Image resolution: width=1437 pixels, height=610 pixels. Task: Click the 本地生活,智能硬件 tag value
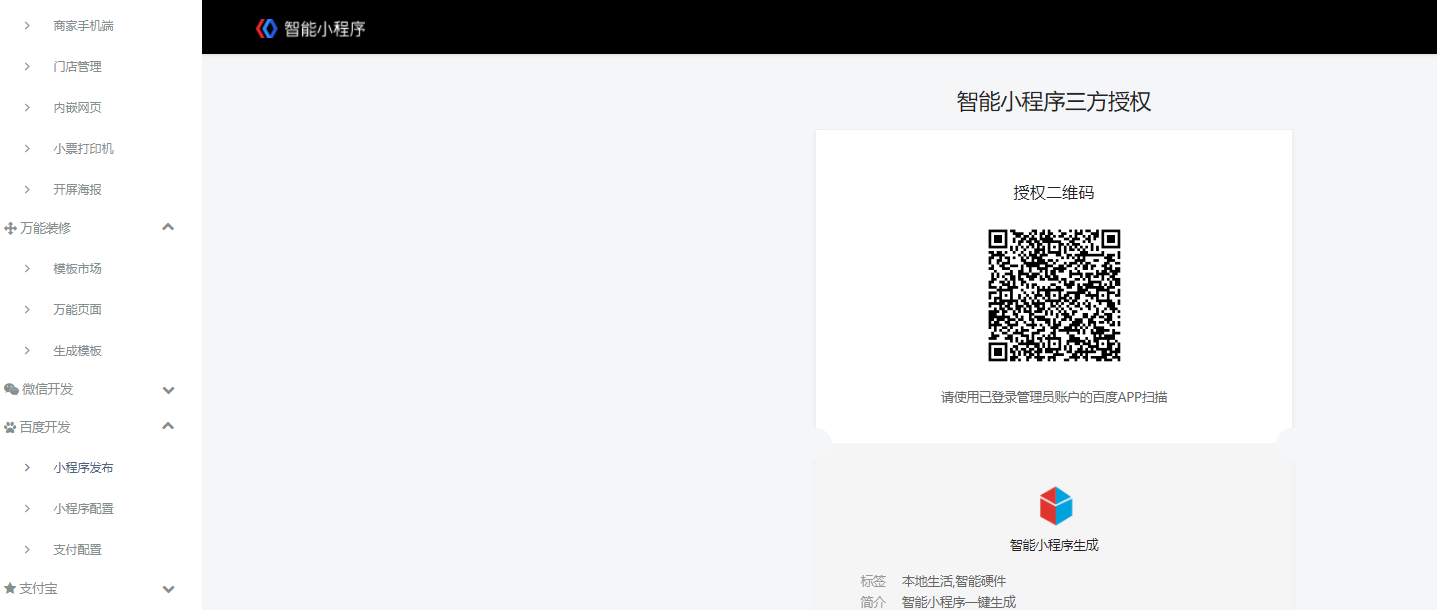coord(954,581)
